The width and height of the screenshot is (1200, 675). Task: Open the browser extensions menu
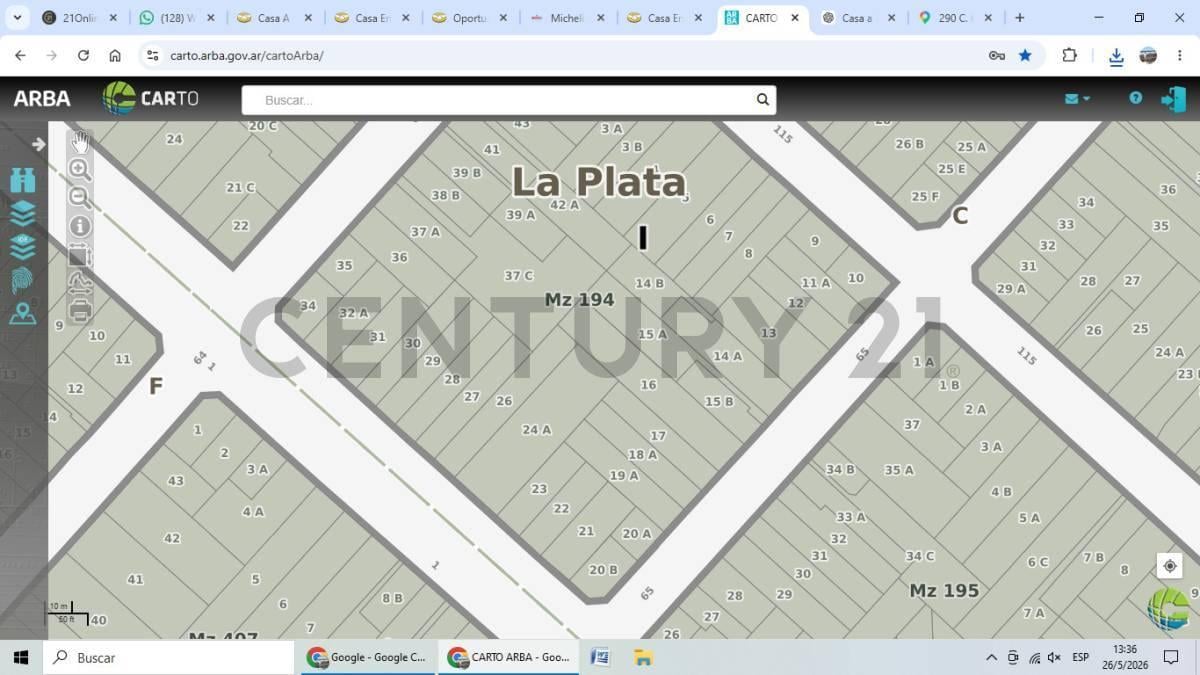[1069, 56]
